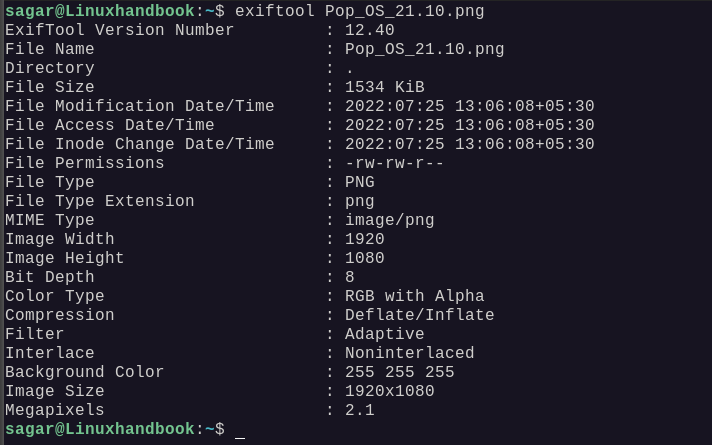Screen dimensions: 712x445
Task: Click the Compression value Deflate/Inflate
Action: tap(419, 315)
